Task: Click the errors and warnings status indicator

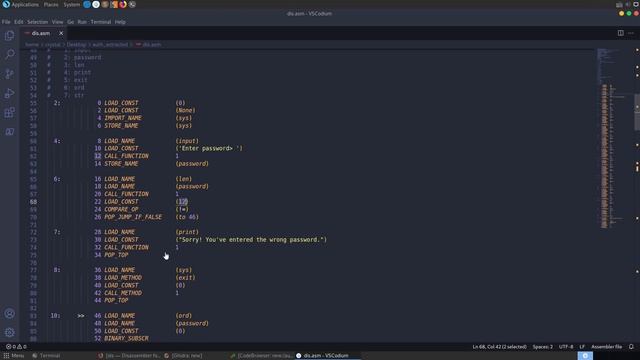Action: coord(16,347)
